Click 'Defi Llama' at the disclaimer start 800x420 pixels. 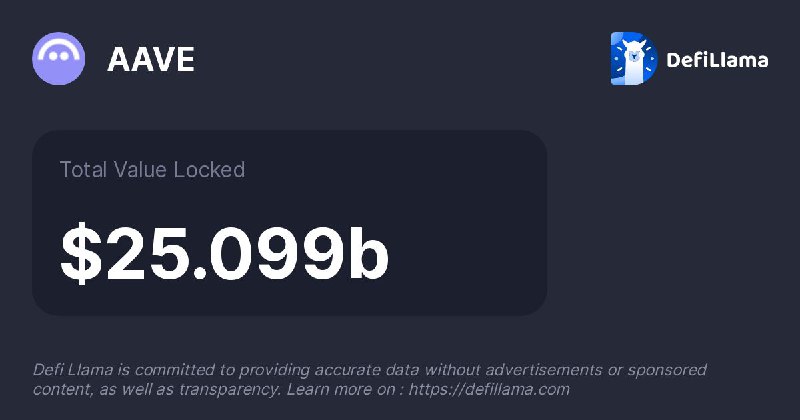pos(73,369)
